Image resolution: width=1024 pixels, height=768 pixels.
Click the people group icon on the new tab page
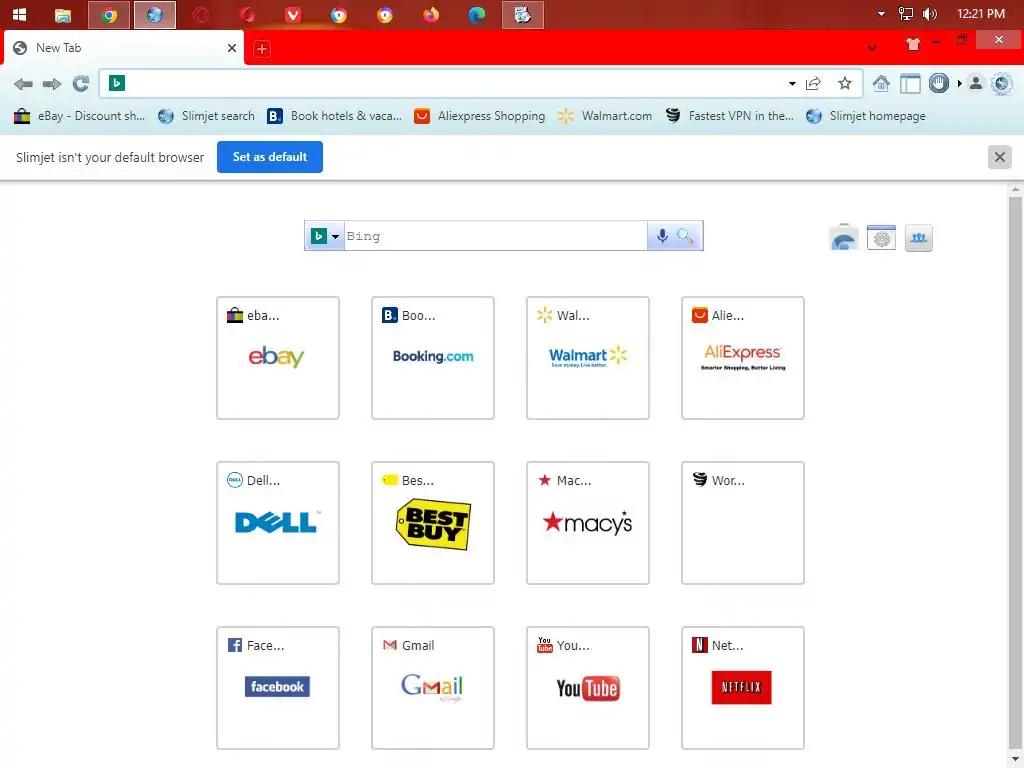point(919,238)
